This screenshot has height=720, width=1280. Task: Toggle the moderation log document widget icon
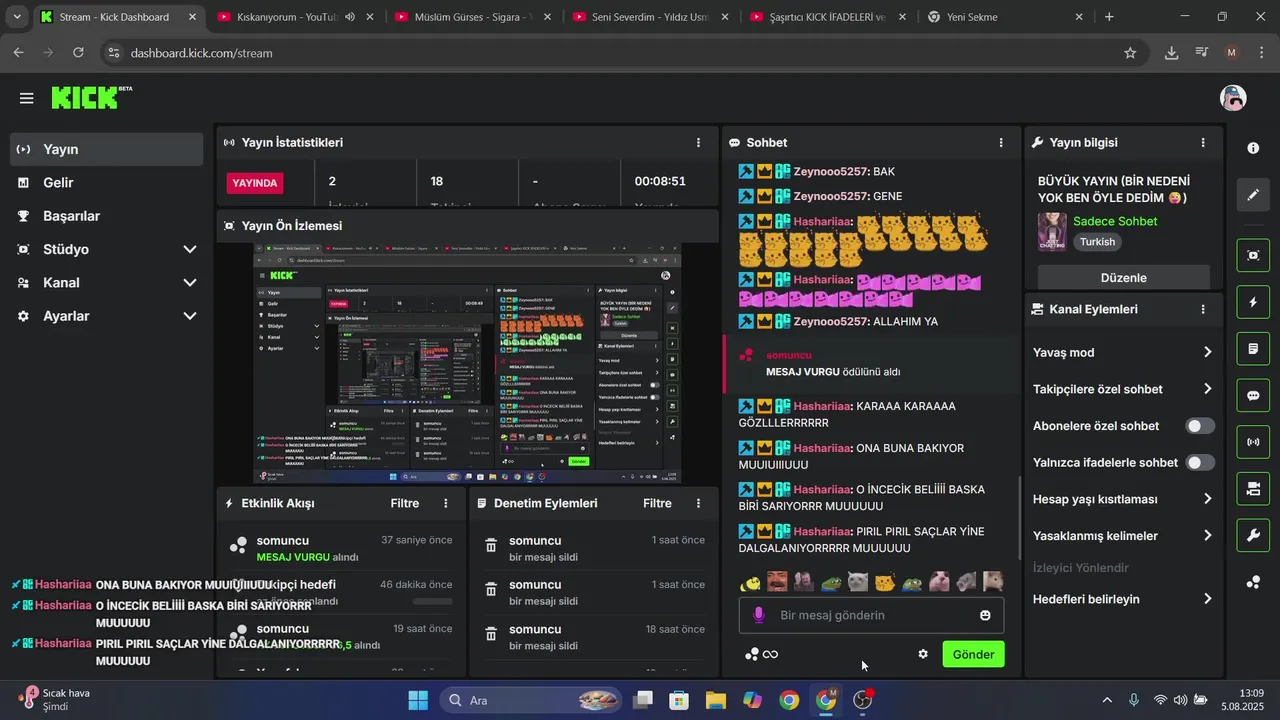click(1253, 349)
